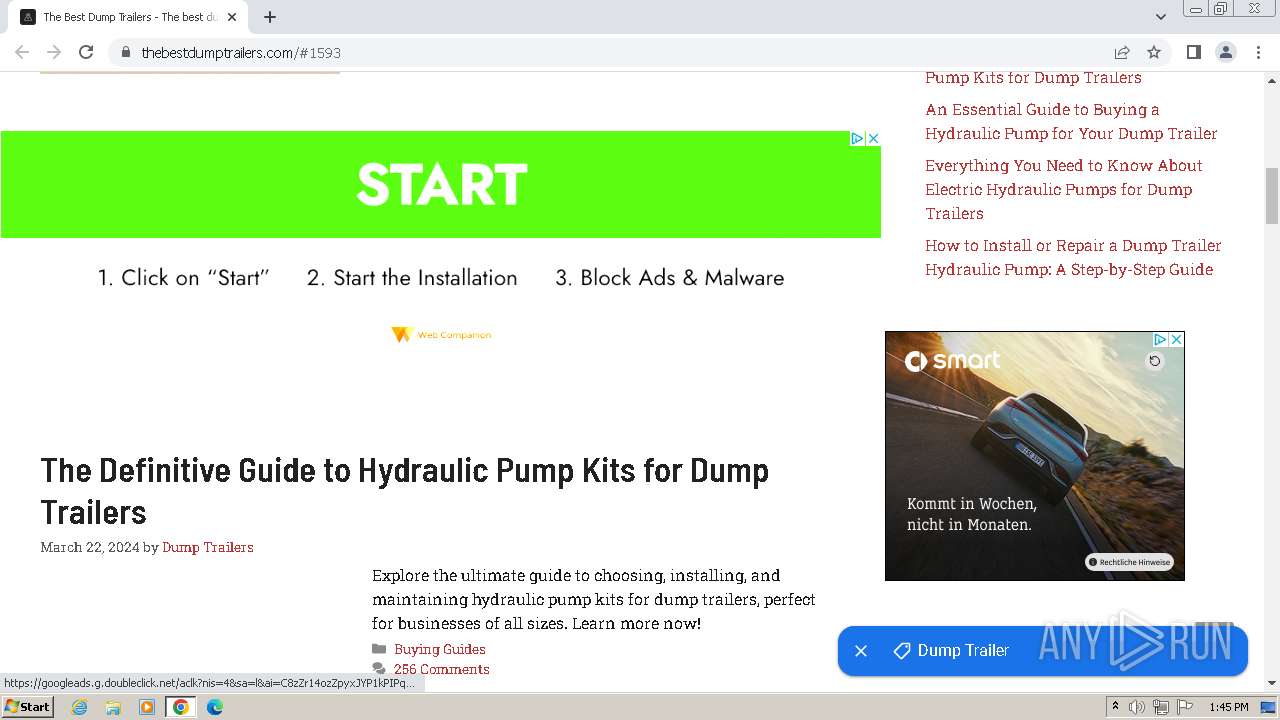Image resolution: width=1280 pixels, height=720 pixels.
Task: Go back to the previous page
Action: click(x=22, y=52)
